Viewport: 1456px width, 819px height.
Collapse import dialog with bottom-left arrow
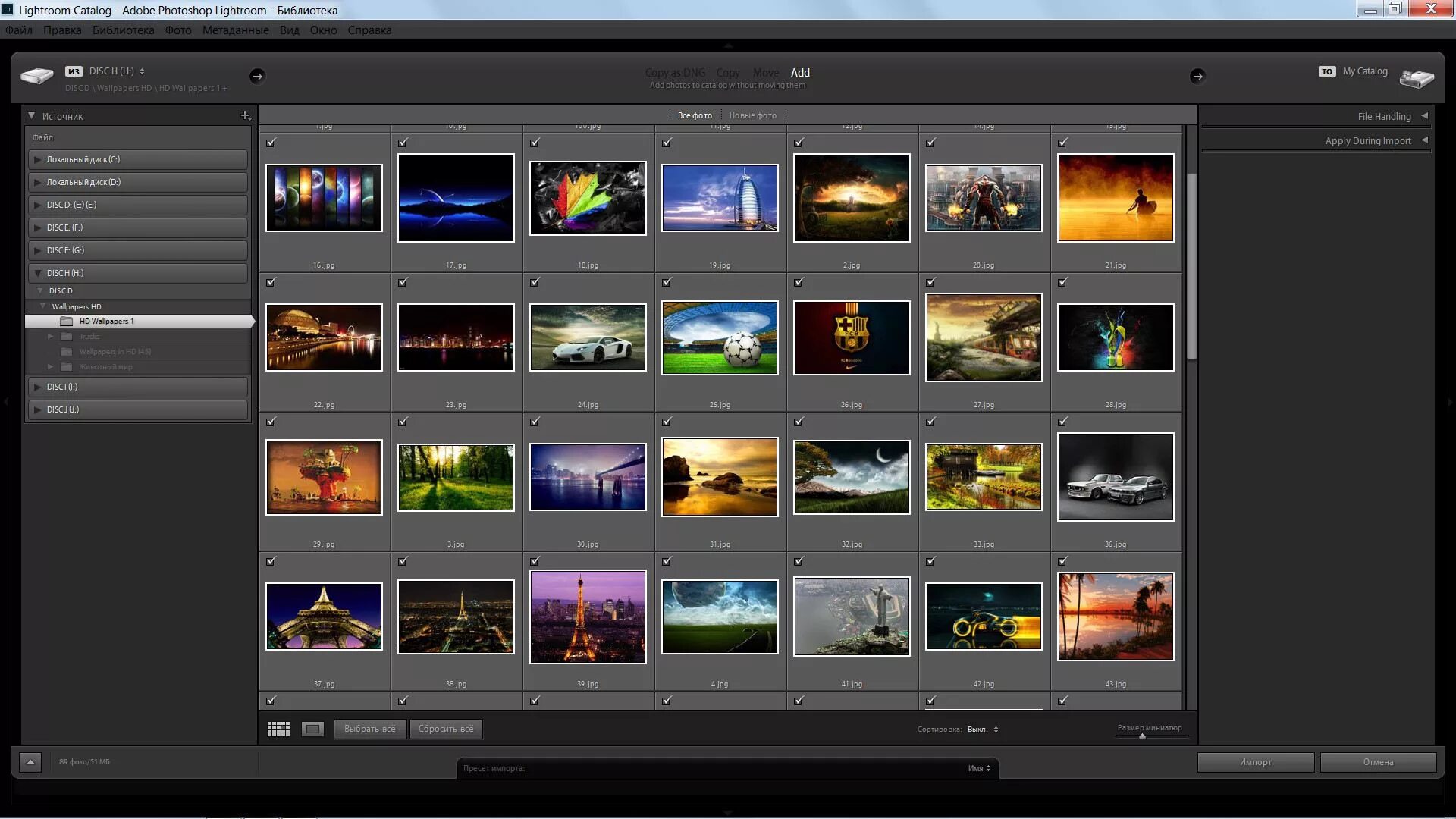(30, 762)
